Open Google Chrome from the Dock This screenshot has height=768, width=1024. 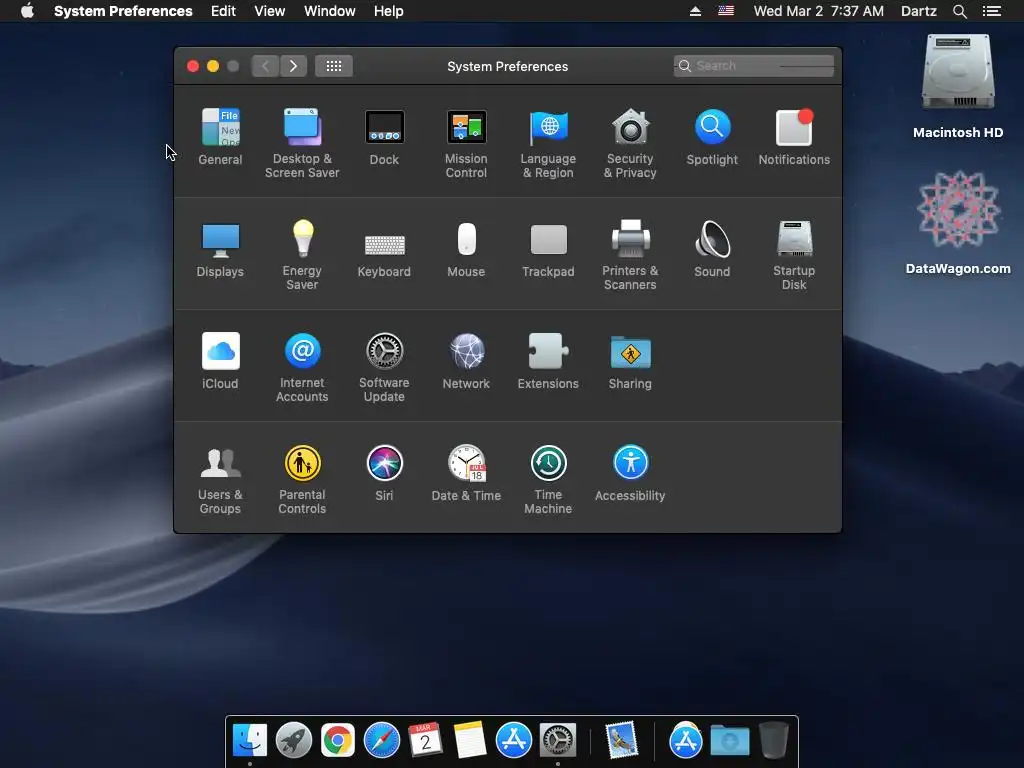pyautogui.click(x=338, y=741)
